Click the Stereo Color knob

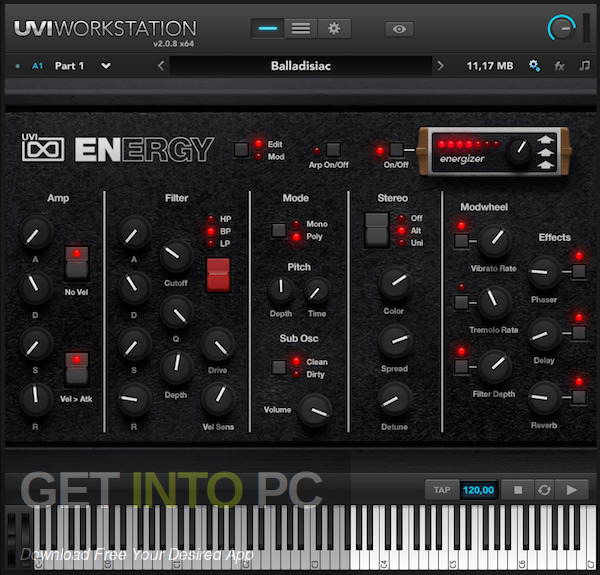tap(395, 283)
